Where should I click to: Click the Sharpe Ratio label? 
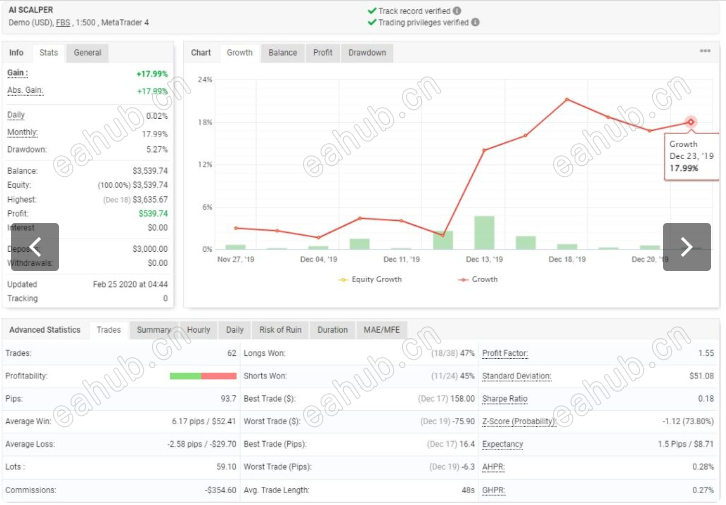point(505,399)
